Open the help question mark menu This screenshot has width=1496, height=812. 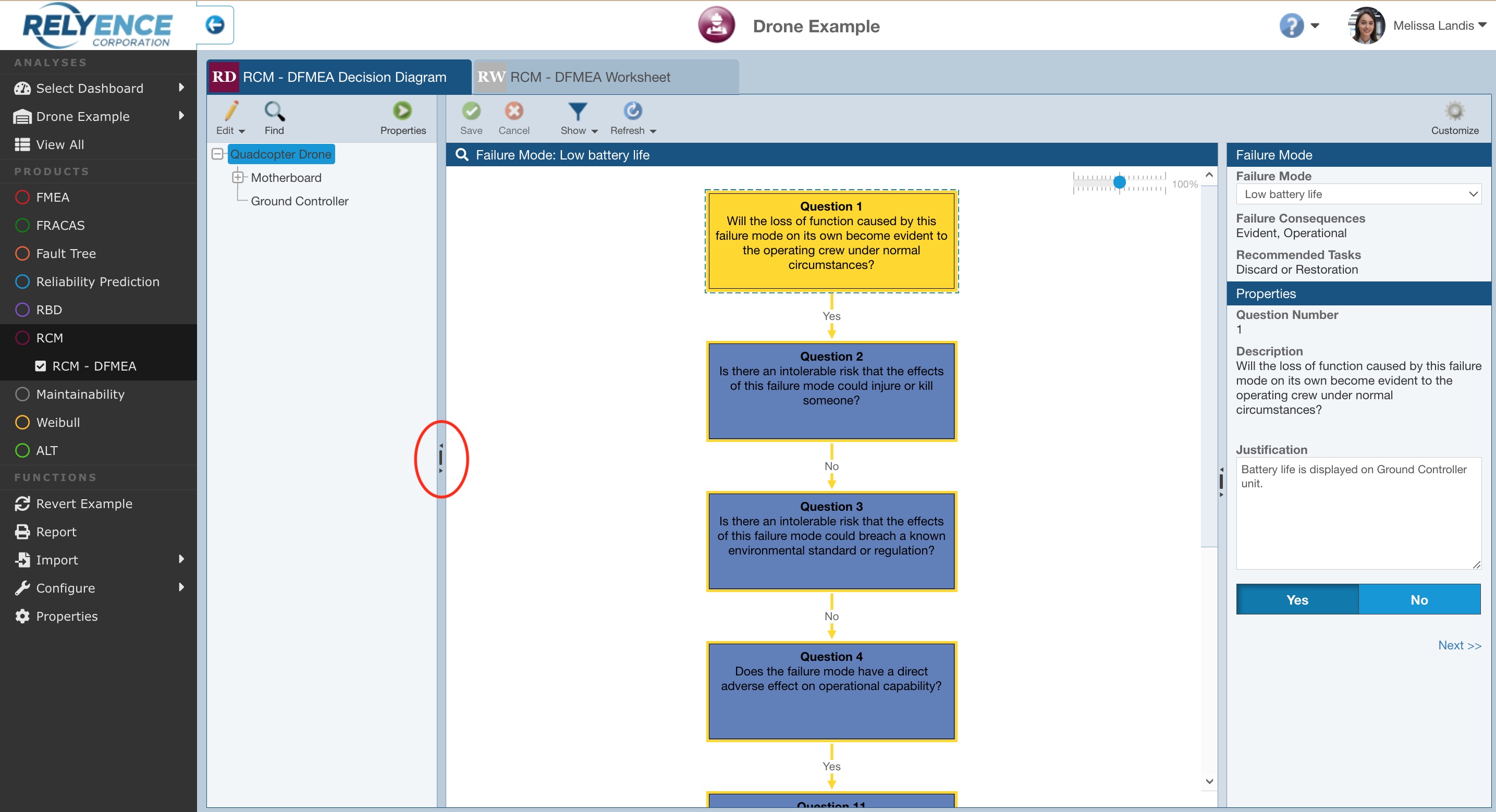1292,26
